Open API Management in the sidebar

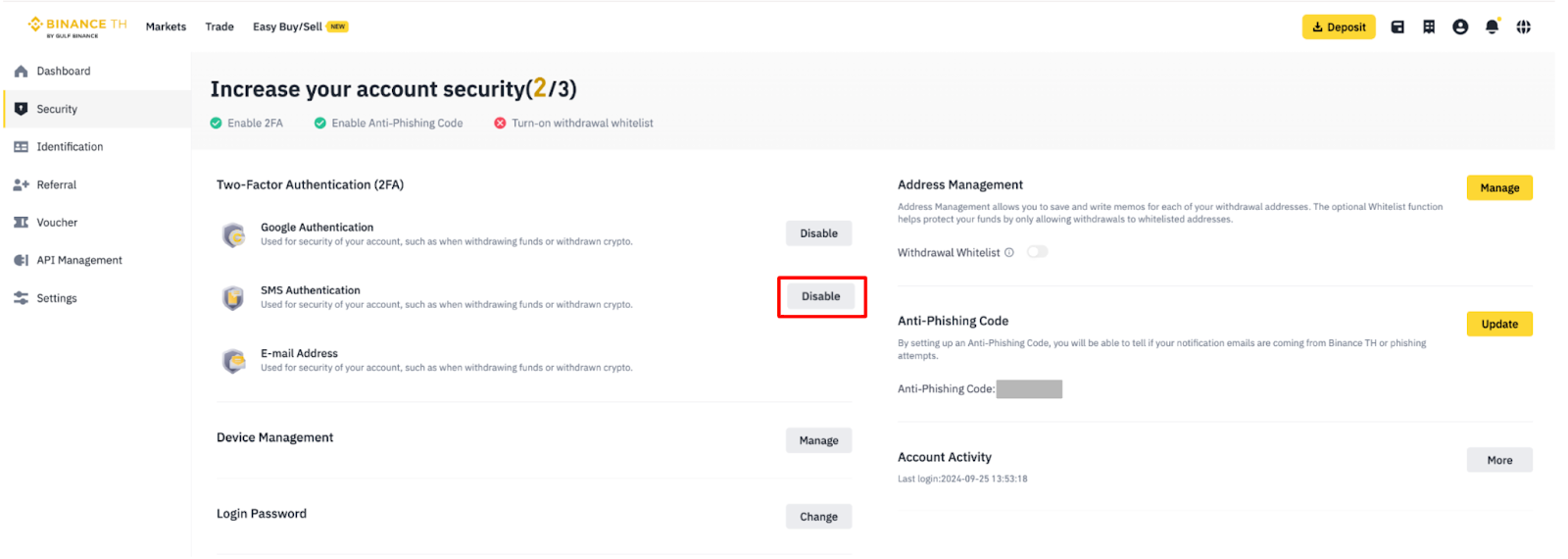pyautogui.click(x=78, y=261)
